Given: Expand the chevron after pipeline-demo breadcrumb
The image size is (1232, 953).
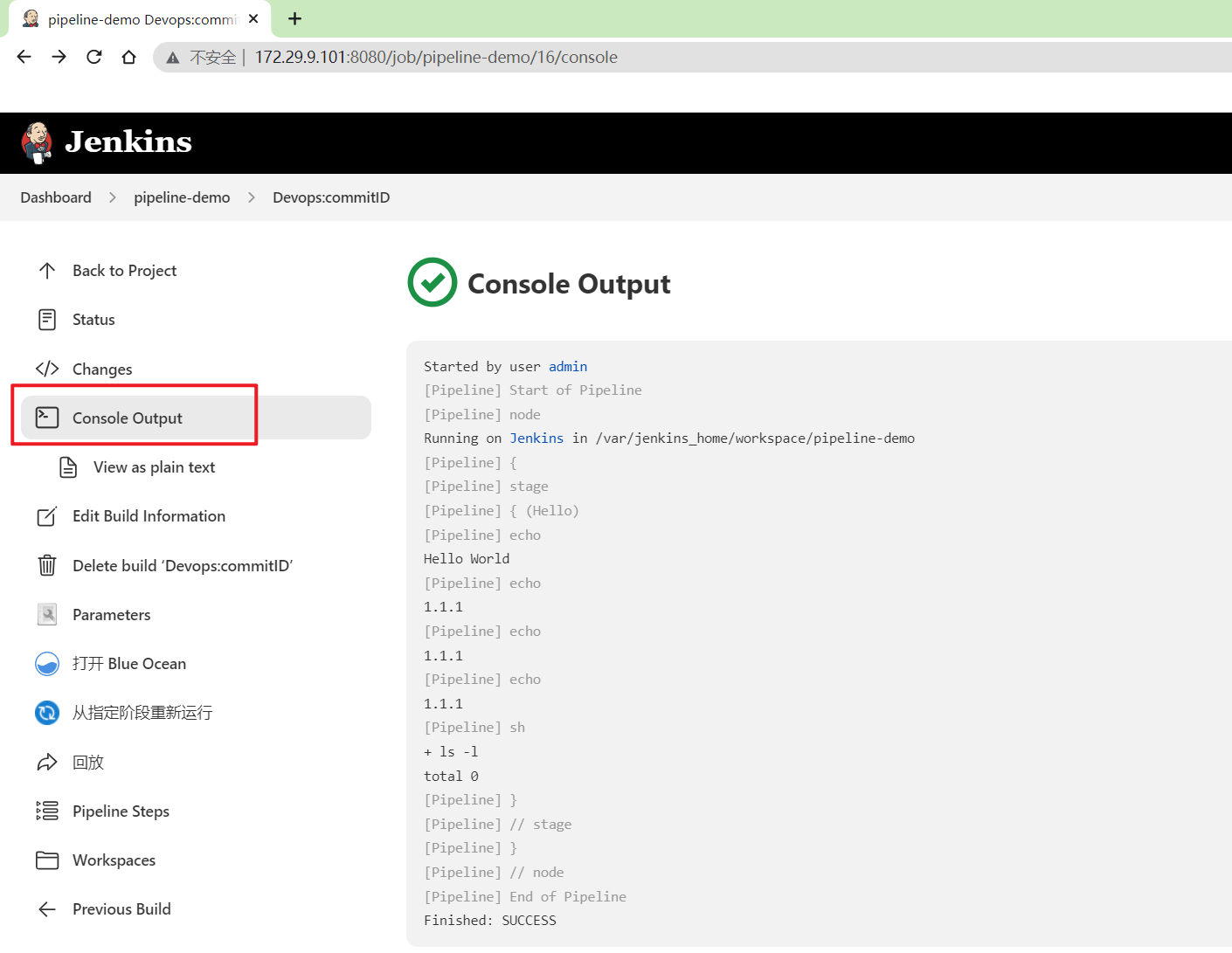Looking at the screenshot, I should coord(252,197).
